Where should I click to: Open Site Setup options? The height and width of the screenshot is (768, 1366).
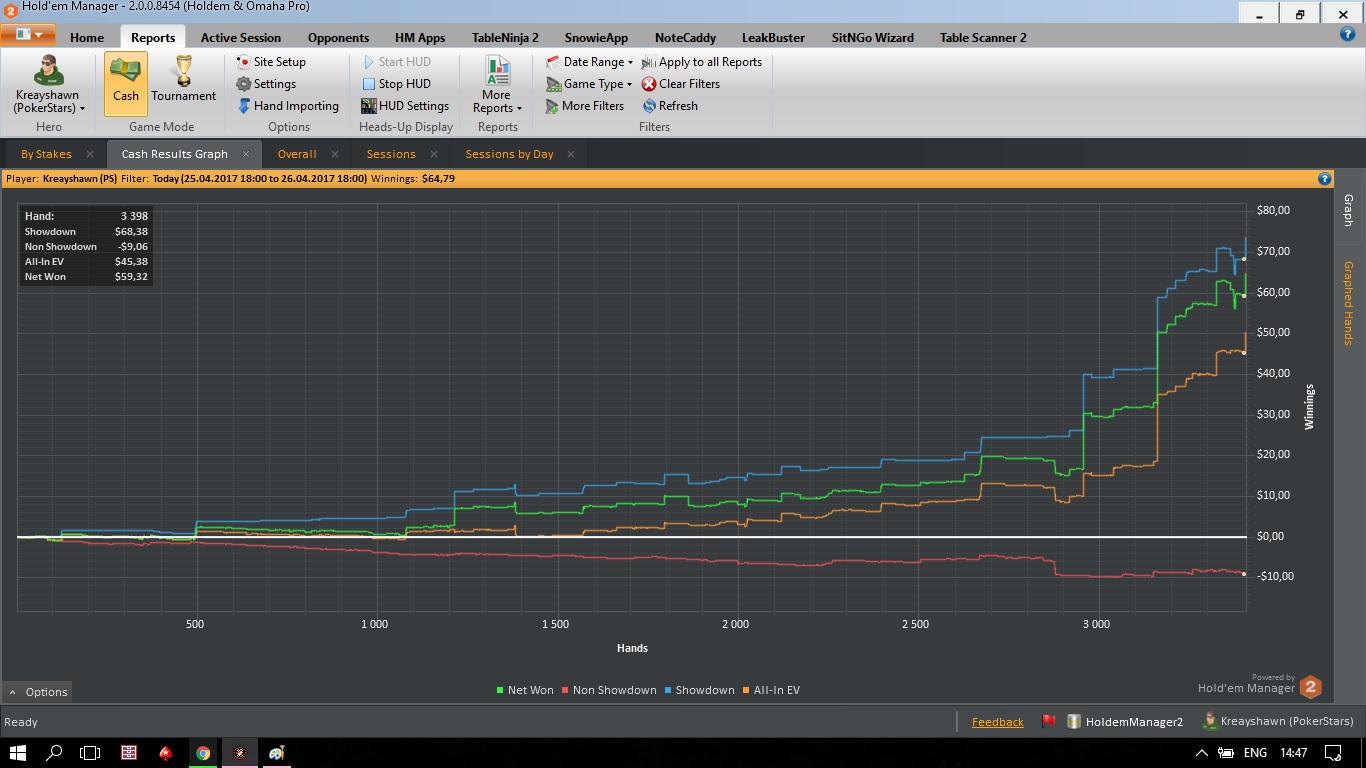(271, 62)
